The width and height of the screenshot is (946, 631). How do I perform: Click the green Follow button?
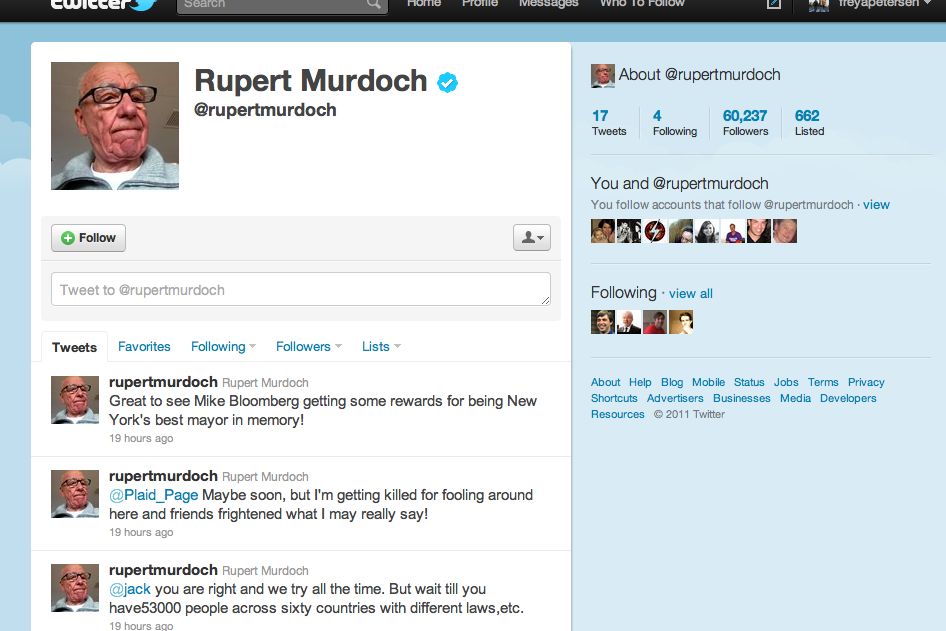coord(88,238)
